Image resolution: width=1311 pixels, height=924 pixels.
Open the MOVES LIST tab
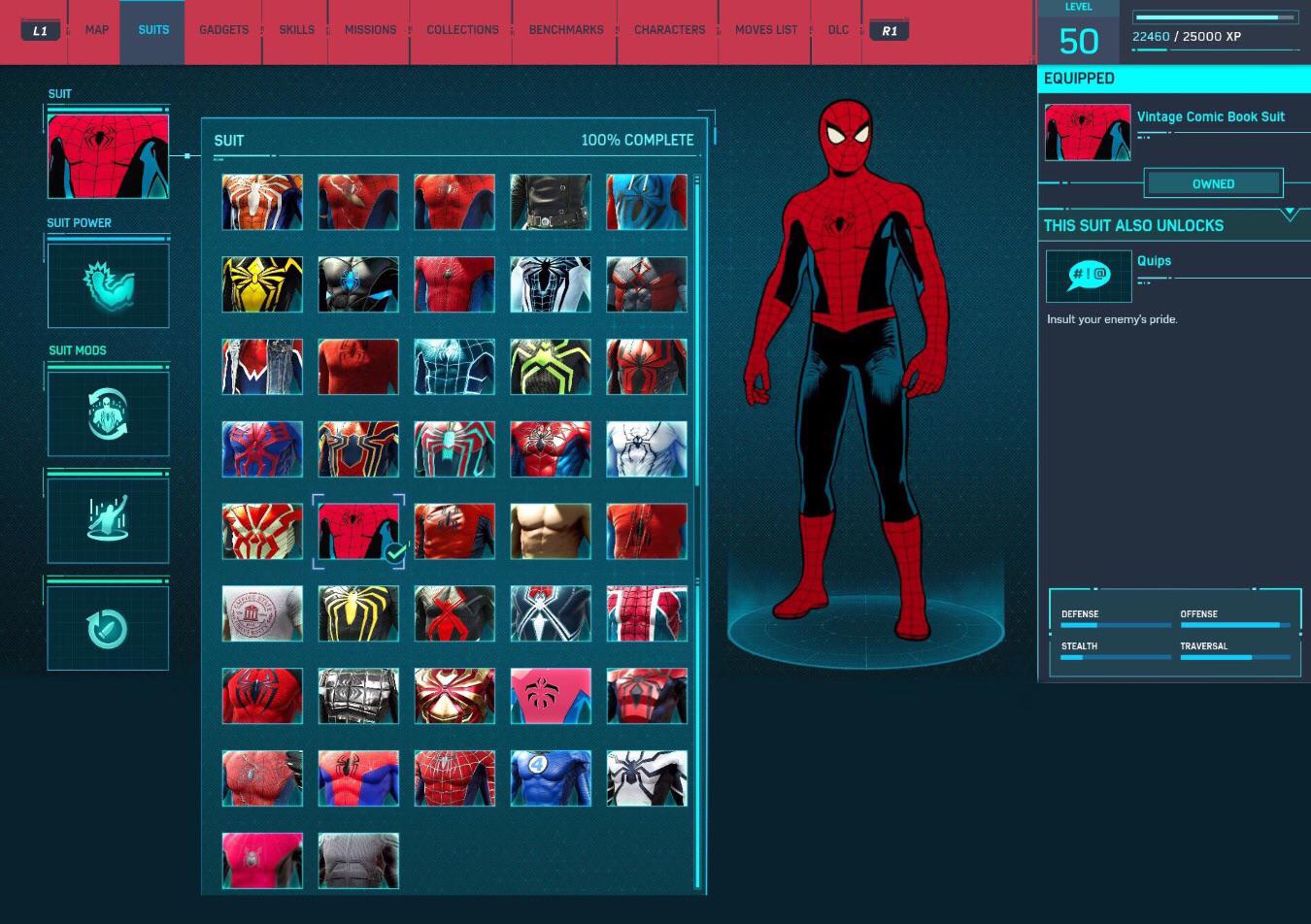tap(765, 30)
